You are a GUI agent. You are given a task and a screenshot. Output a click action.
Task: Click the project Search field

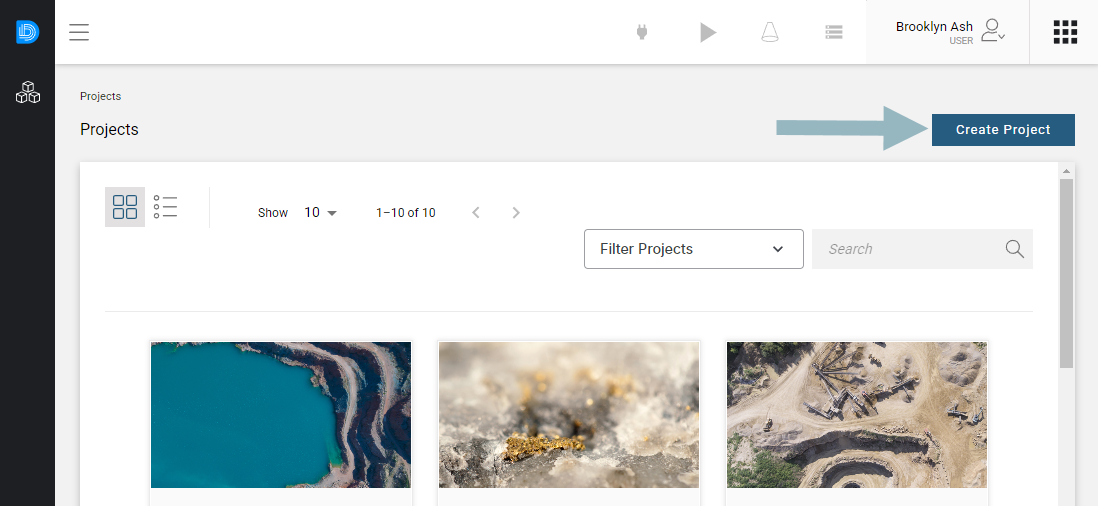pyautogui.click(x=922, y=249)
